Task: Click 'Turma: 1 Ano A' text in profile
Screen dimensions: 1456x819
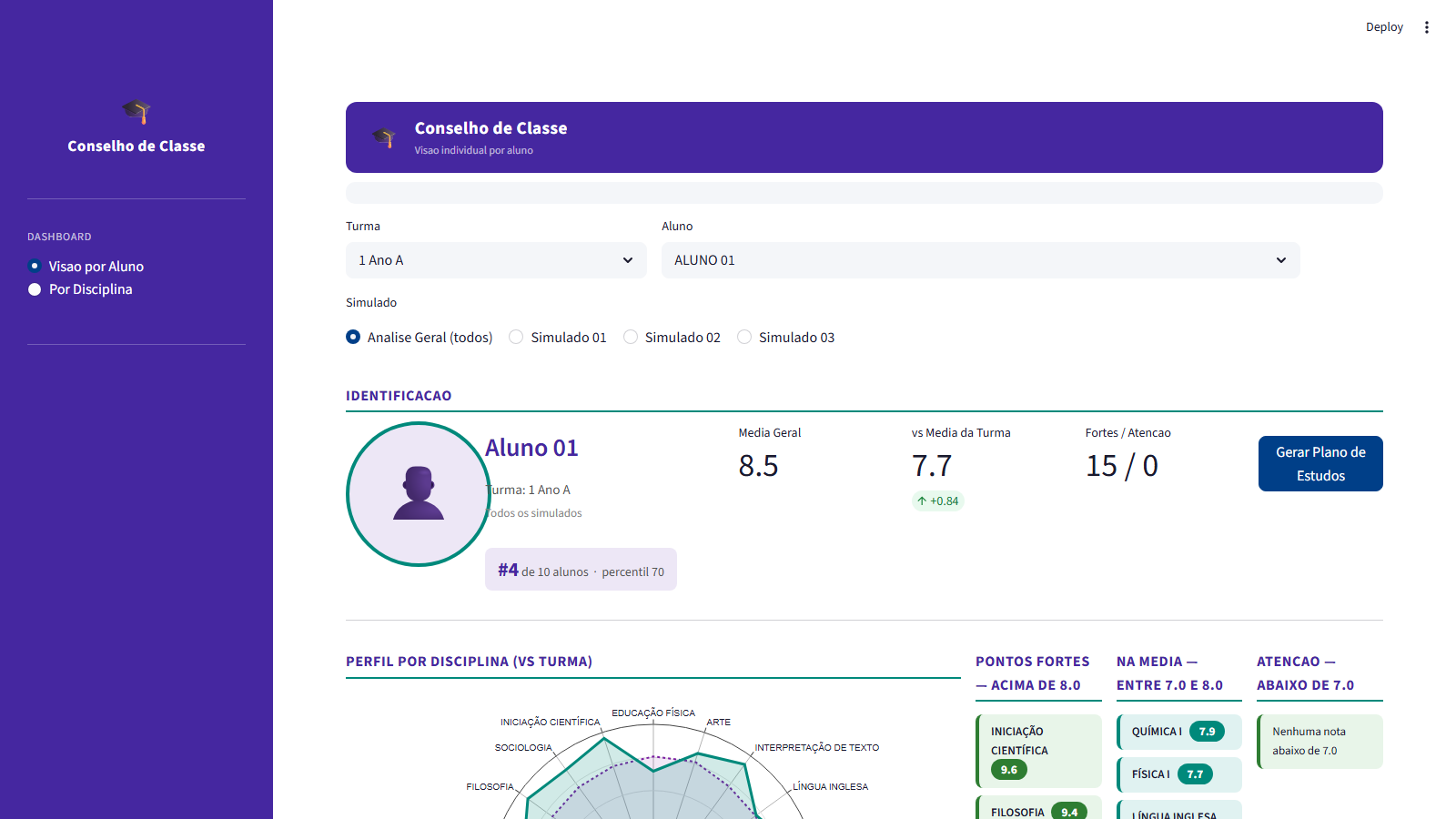Action: (528, 490)
